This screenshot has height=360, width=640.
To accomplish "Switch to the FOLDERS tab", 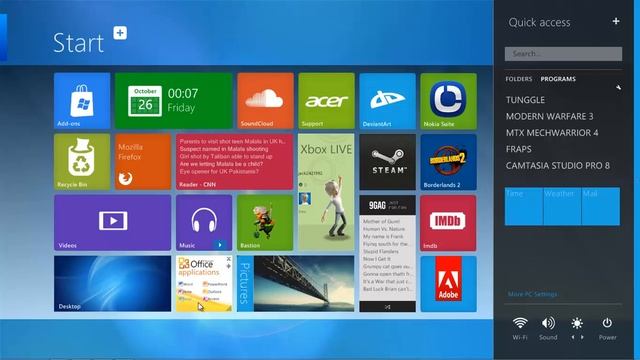I will [x=519, y=79].
